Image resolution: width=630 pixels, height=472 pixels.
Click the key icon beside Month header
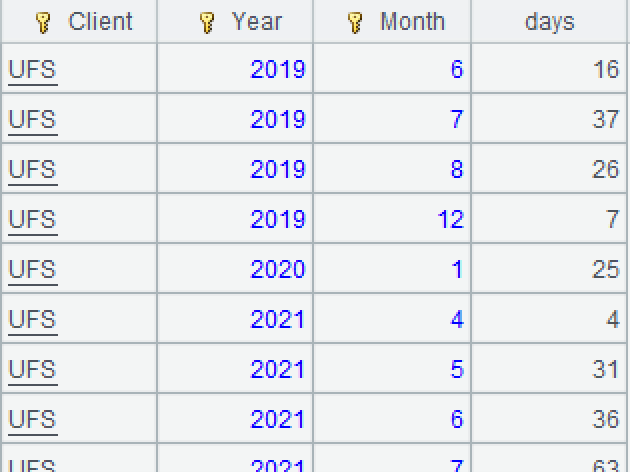(x=355, y=22)
